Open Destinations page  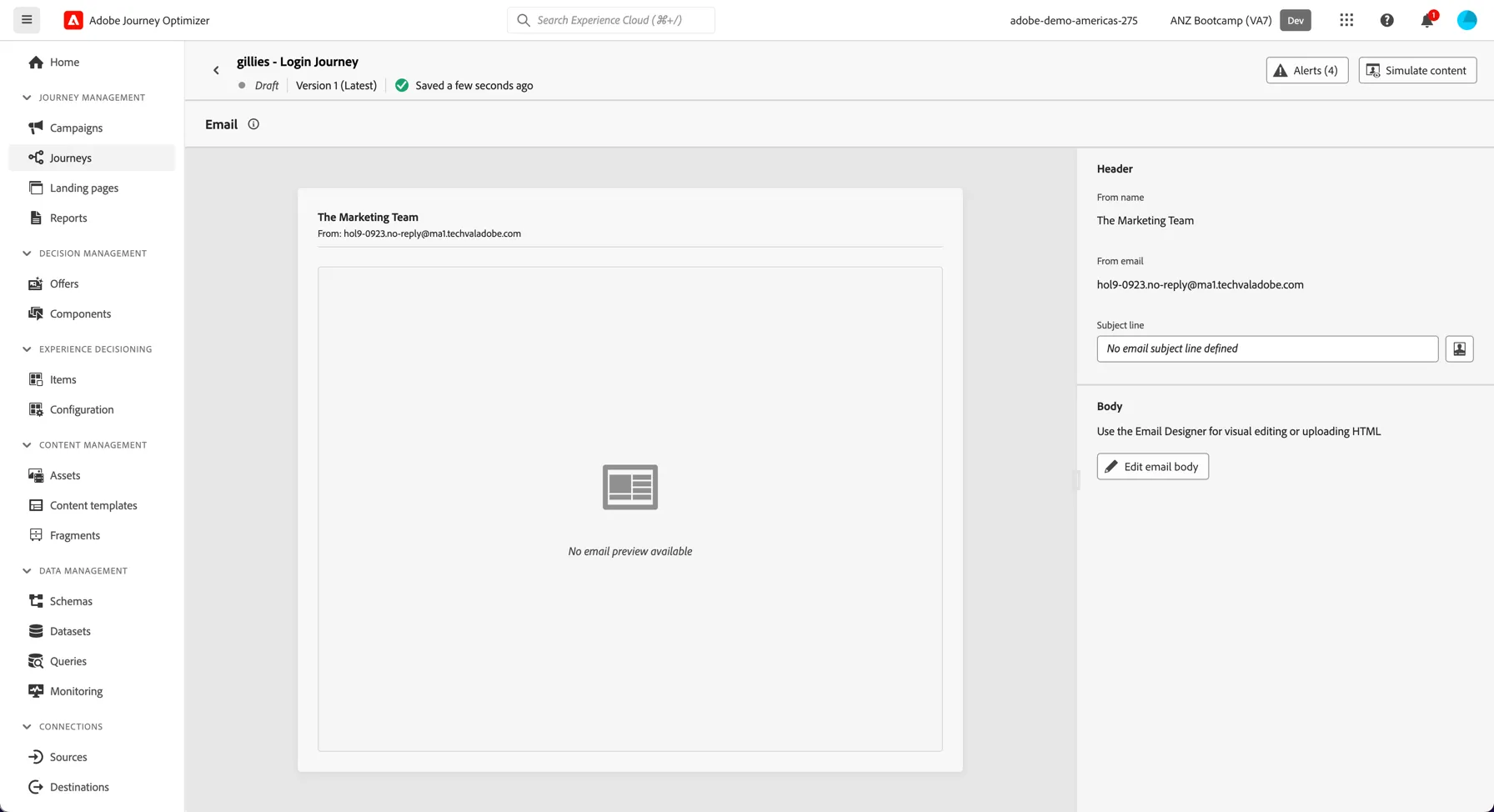click(92, 787)
